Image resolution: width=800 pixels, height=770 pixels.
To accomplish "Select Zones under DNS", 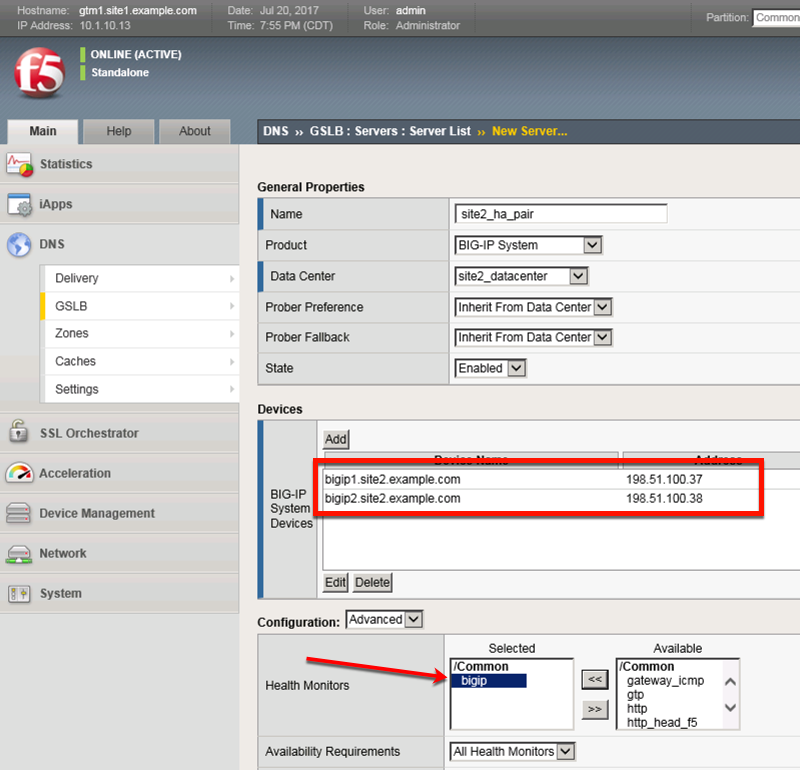I will point(140,333).
